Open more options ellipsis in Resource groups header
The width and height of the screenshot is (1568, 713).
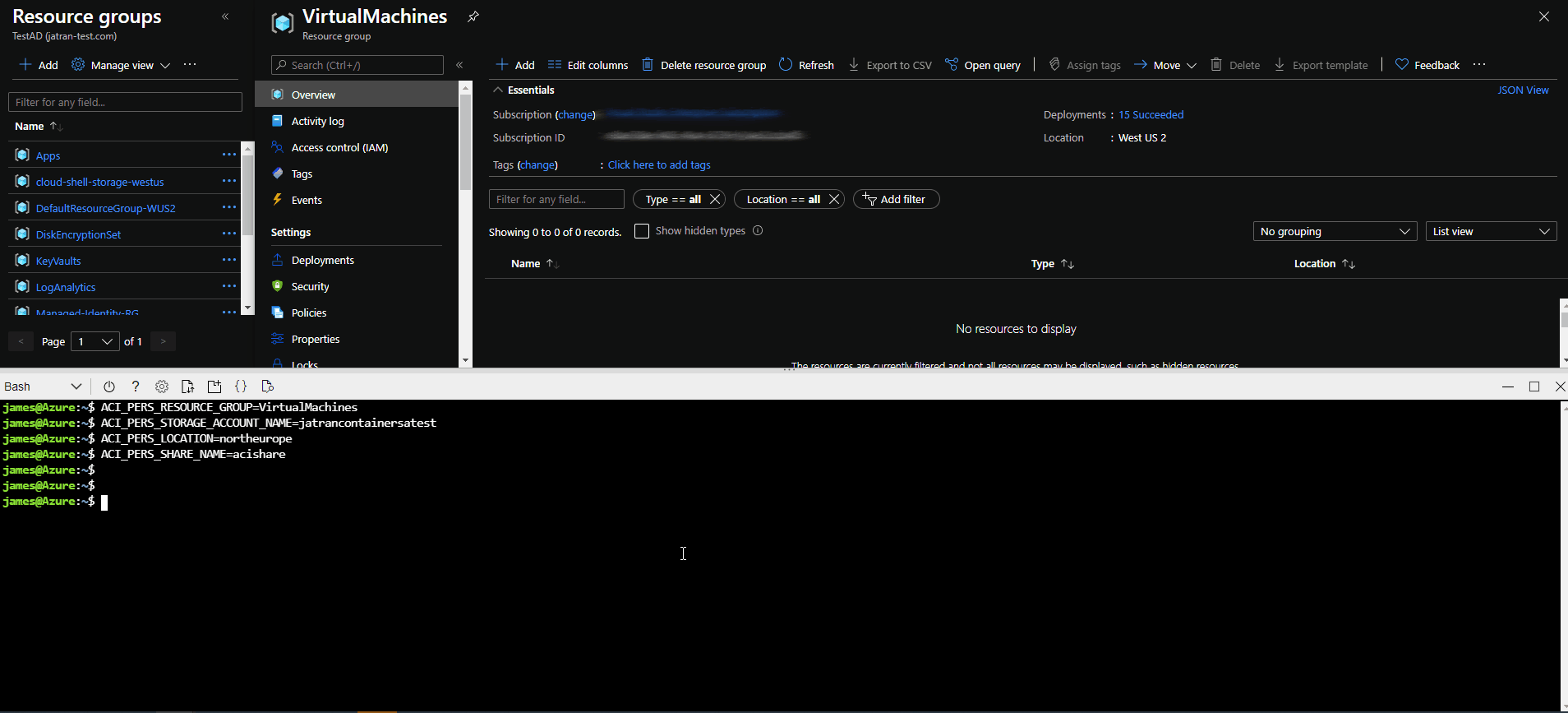coord(190,64)
